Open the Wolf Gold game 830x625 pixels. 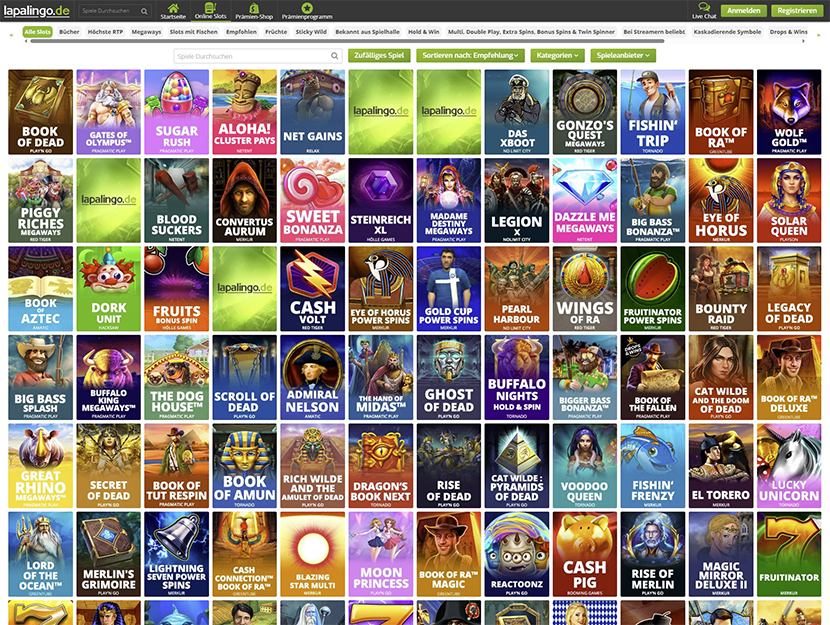789,112
